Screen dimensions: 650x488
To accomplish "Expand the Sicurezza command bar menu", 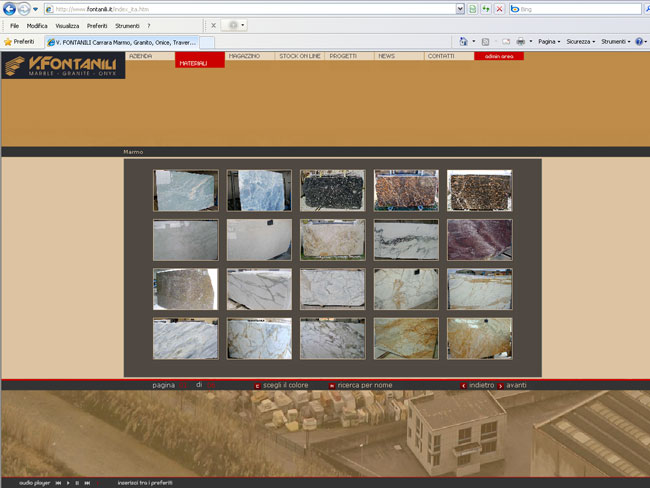I will click(580, 41).
